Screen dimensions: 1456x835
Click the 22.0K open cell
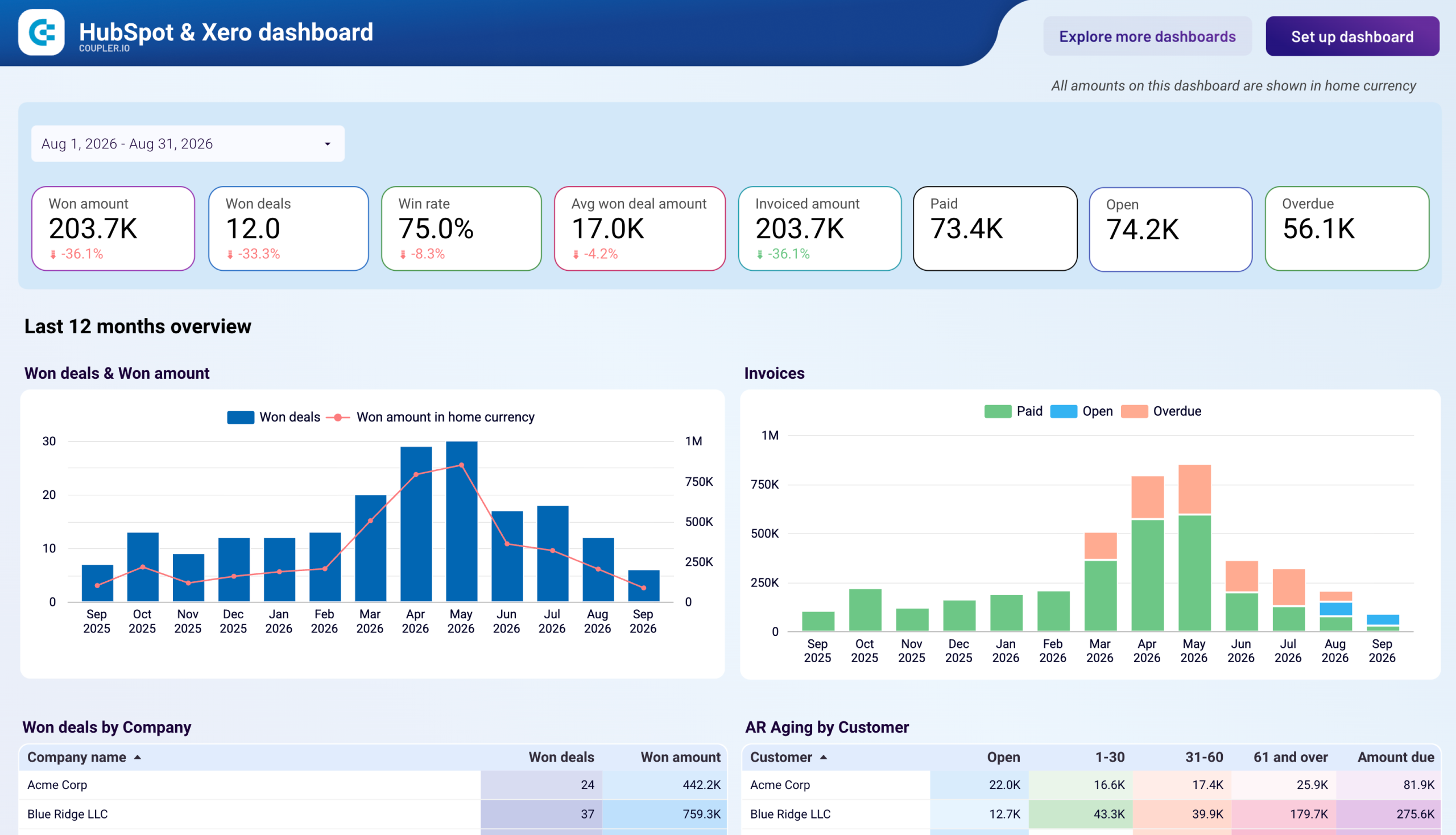coord(979,784)
